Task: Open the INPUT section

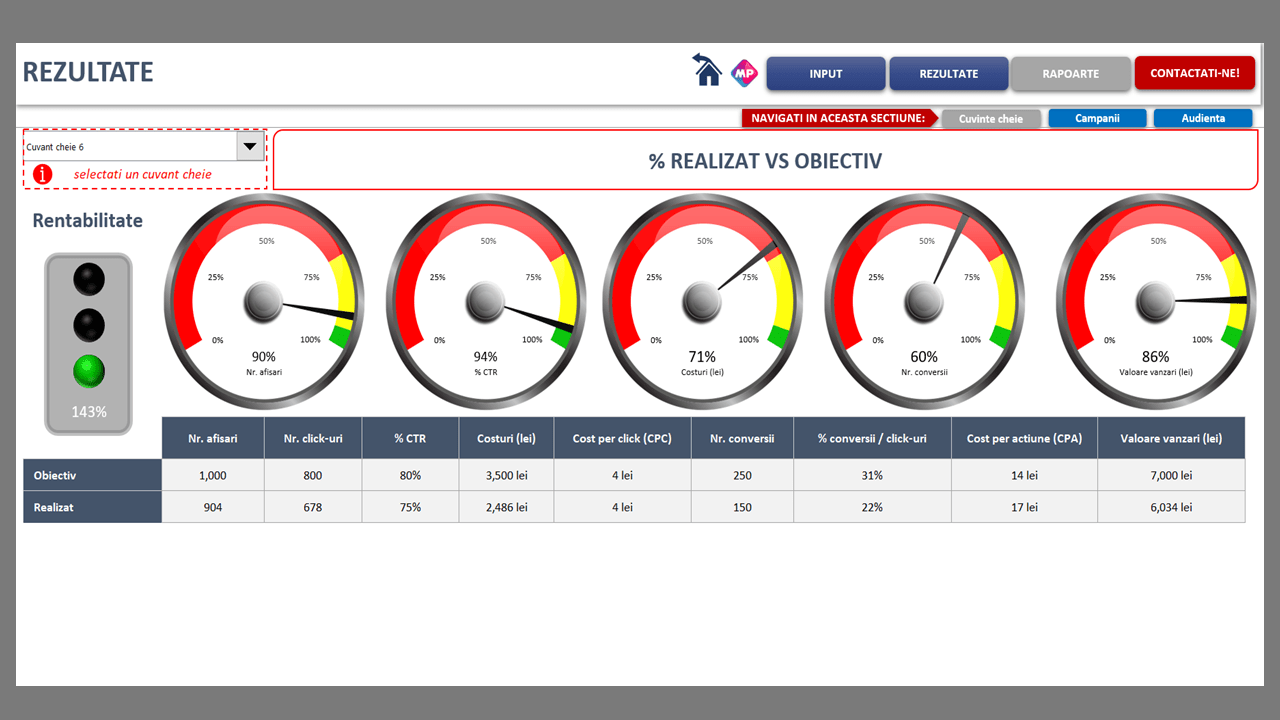Action: pos(826,74)
